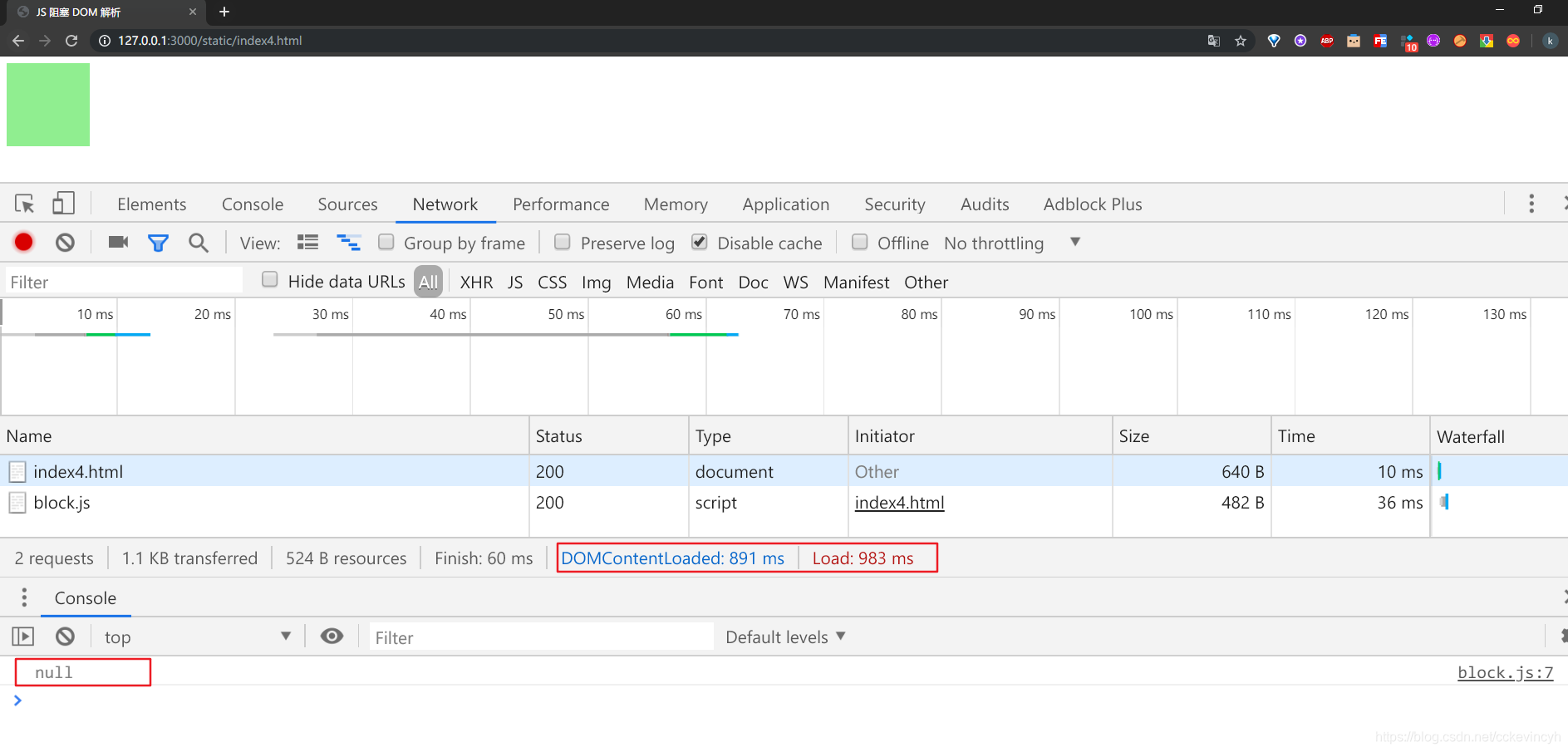Switch to large request rows view
1568x752 pixels.
point(307,243)
